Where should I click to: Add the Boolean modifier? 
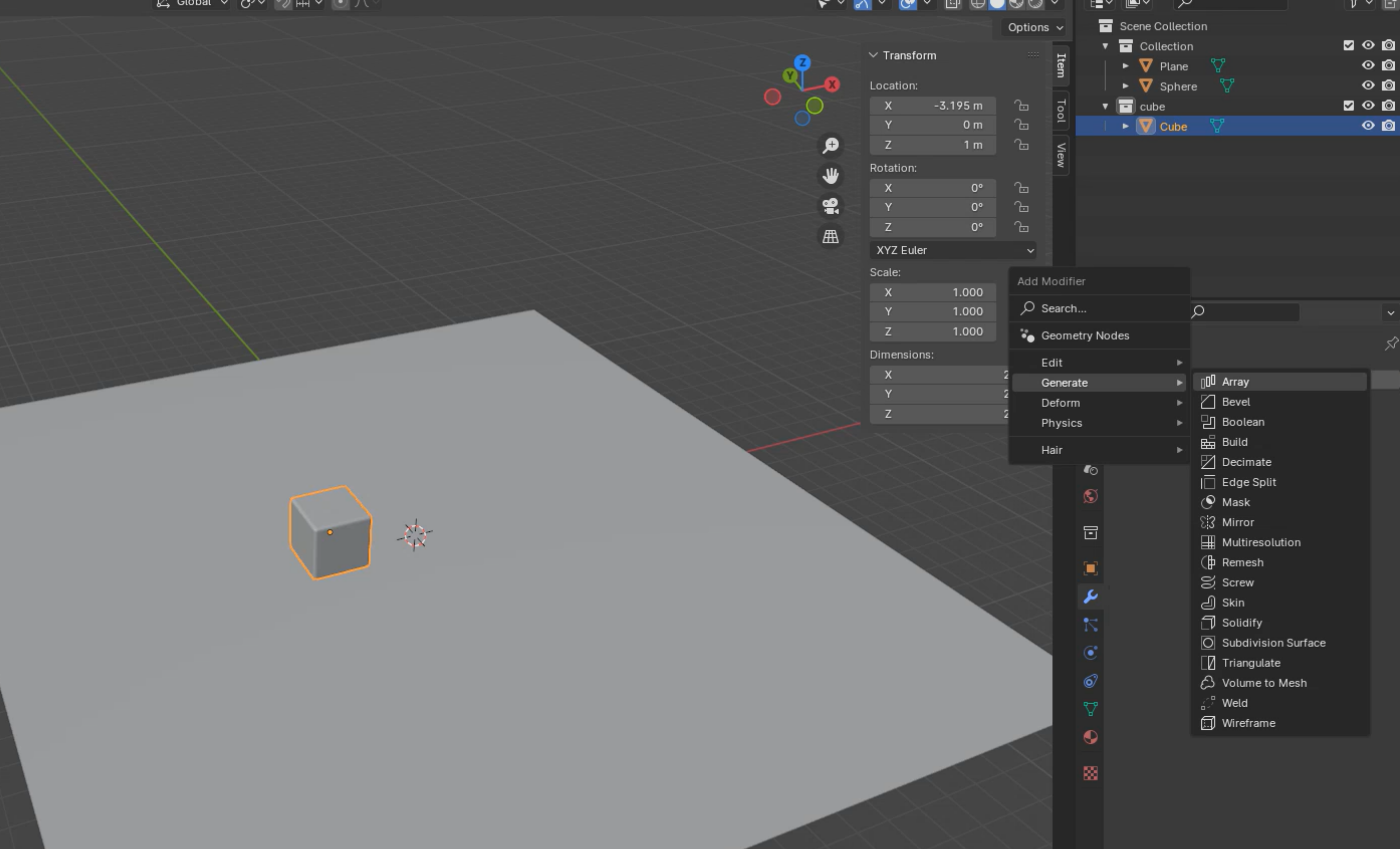1280,421
